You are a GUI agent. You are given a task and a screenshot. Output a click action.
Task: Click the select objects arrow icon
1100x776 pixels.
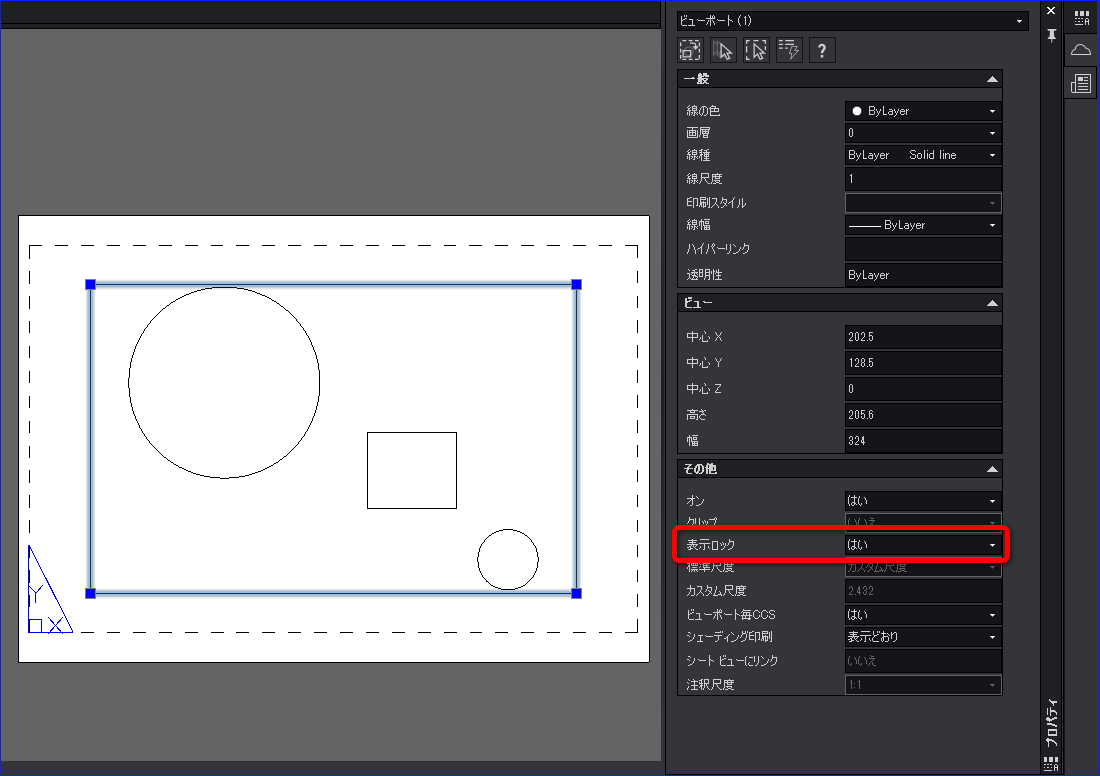coord(723,50)
